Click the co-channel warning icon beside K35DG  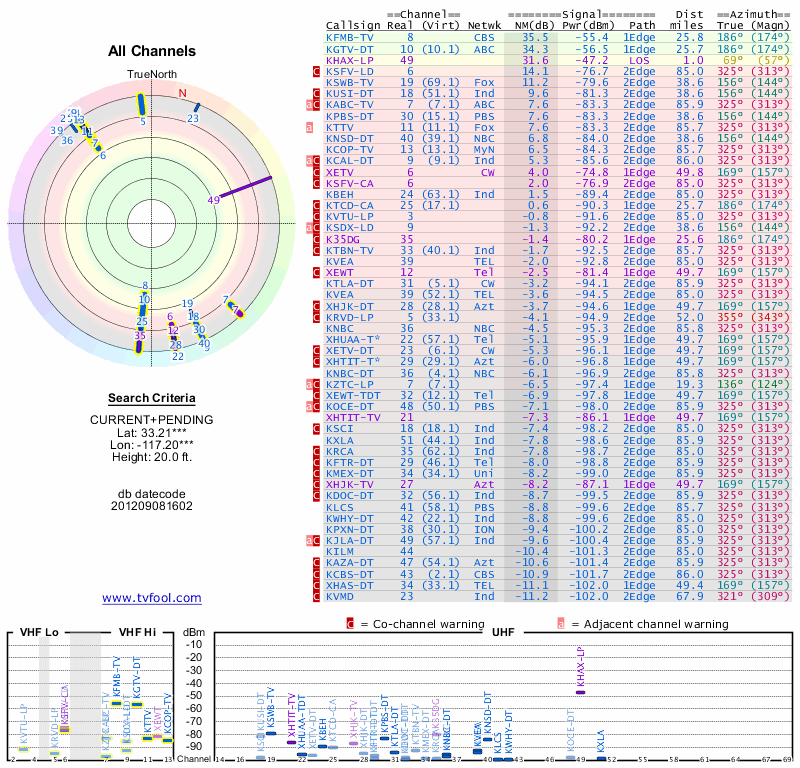pyautogui.click(x=317, y=239)
